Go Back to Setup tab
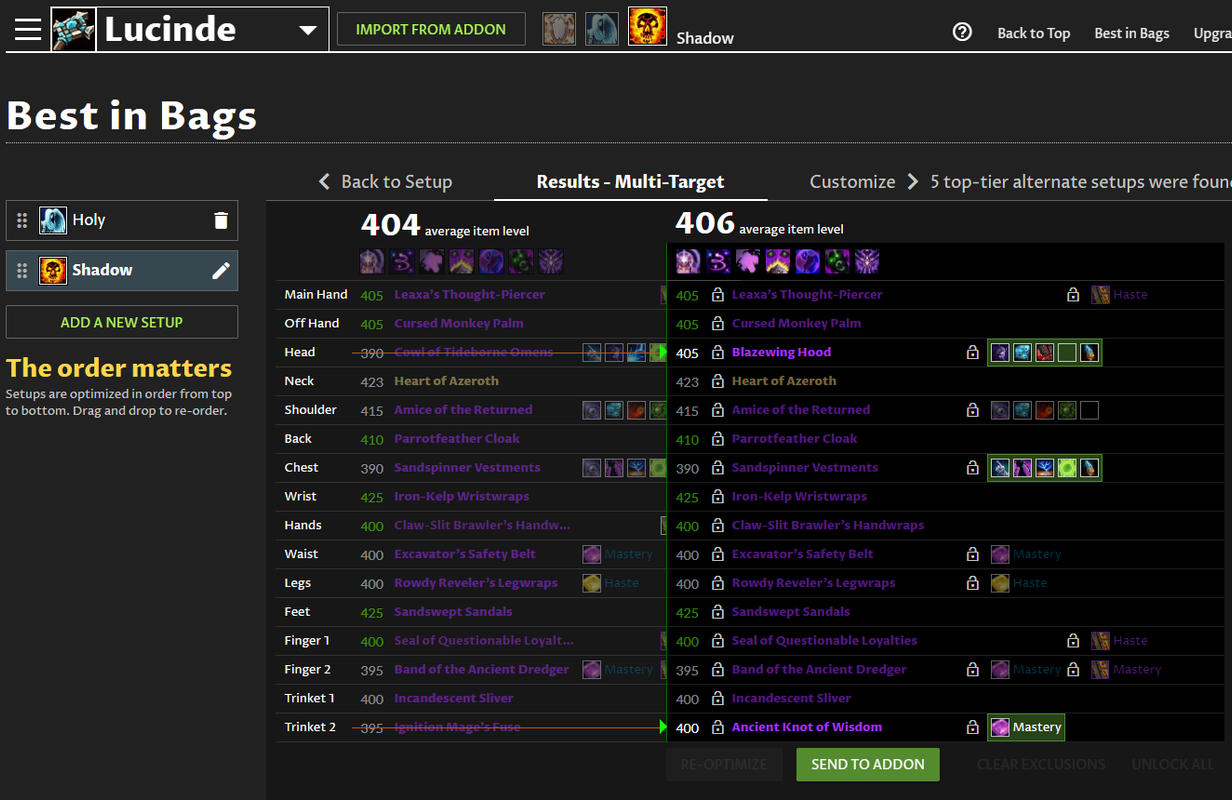The image size is (1232, 800). pos(385,181)
